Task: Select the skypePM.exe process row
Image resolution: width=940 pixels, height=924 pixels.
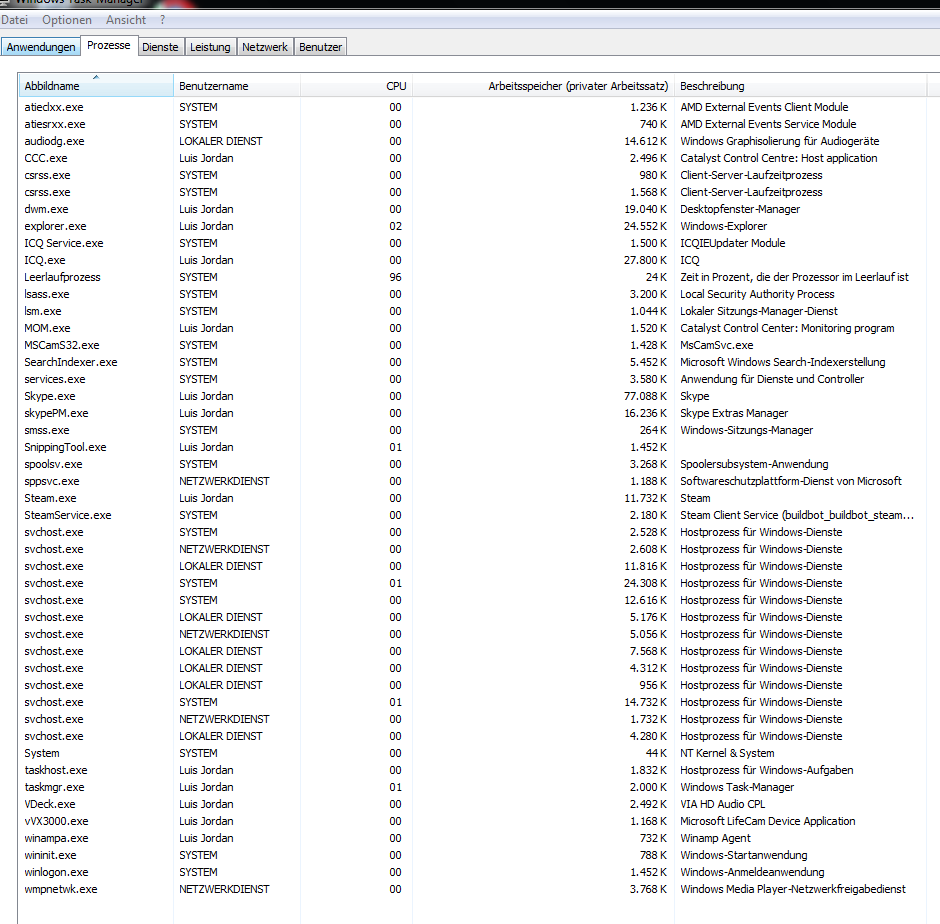Action: point(472,413)
